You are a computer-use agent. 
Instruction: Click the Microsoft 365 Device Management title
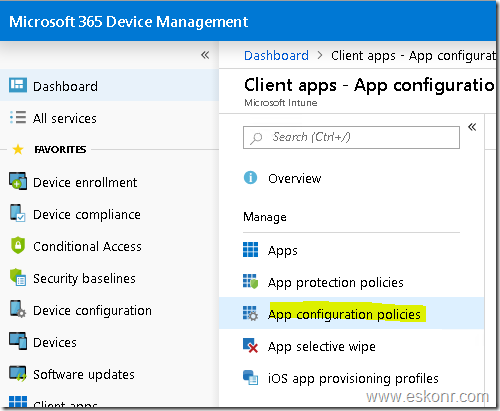coord(129,22)
